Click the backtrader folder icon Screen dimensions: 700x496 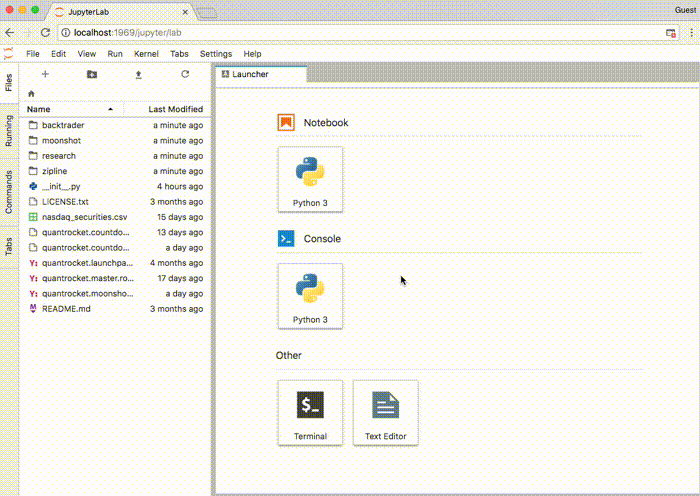(x=33, y=125)
